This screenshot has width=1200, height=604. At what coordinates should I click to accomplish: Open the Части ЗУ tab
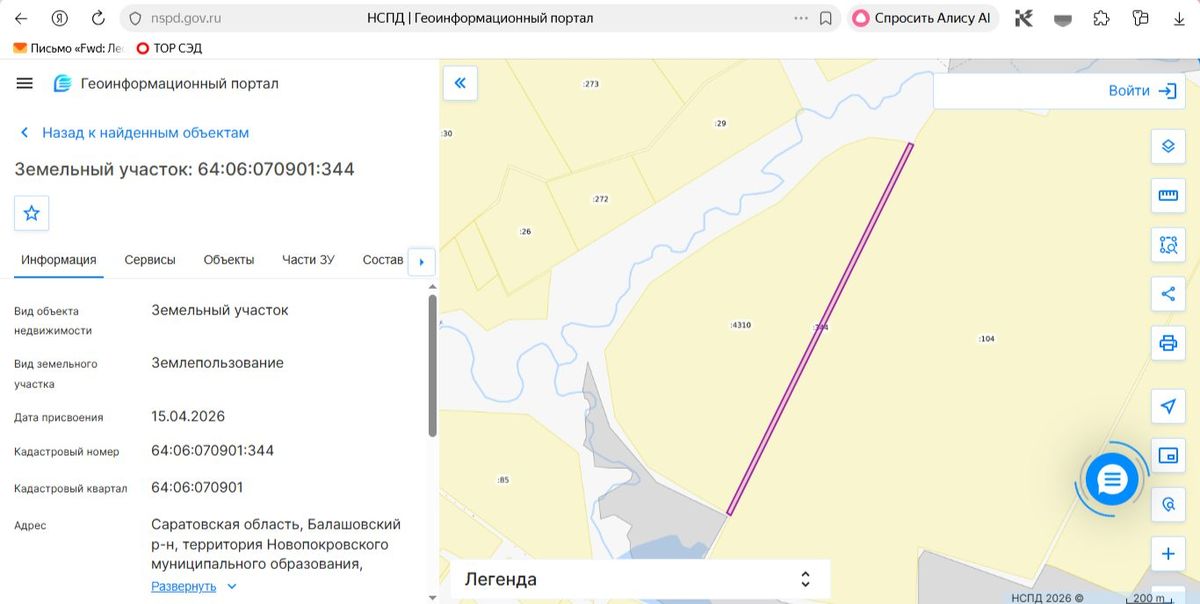pos(308,260)
